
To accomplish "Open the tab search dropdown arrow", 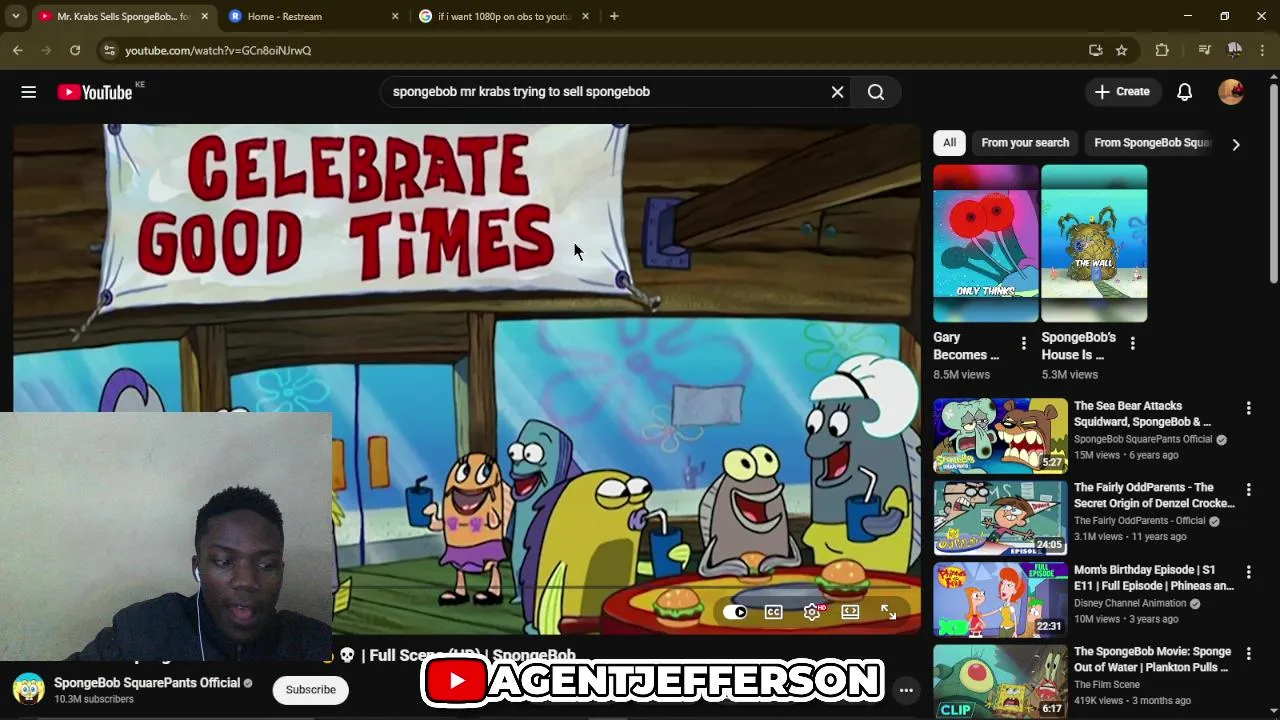I will point(15,16).
